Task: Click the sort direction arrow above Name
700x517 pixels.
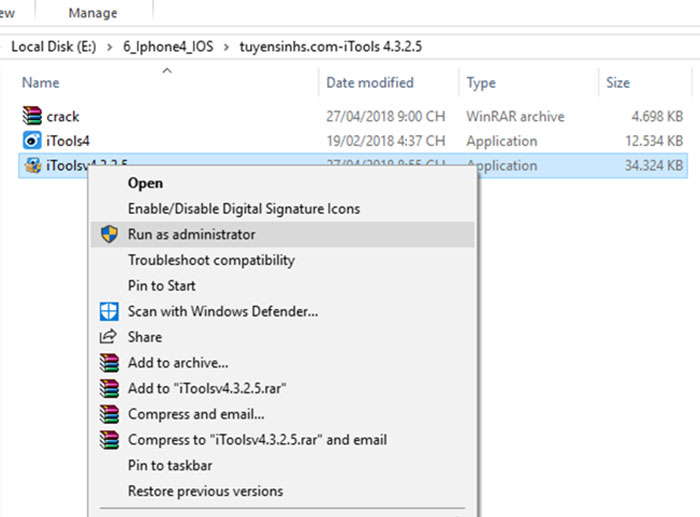Action: click(x=167, y=70)
